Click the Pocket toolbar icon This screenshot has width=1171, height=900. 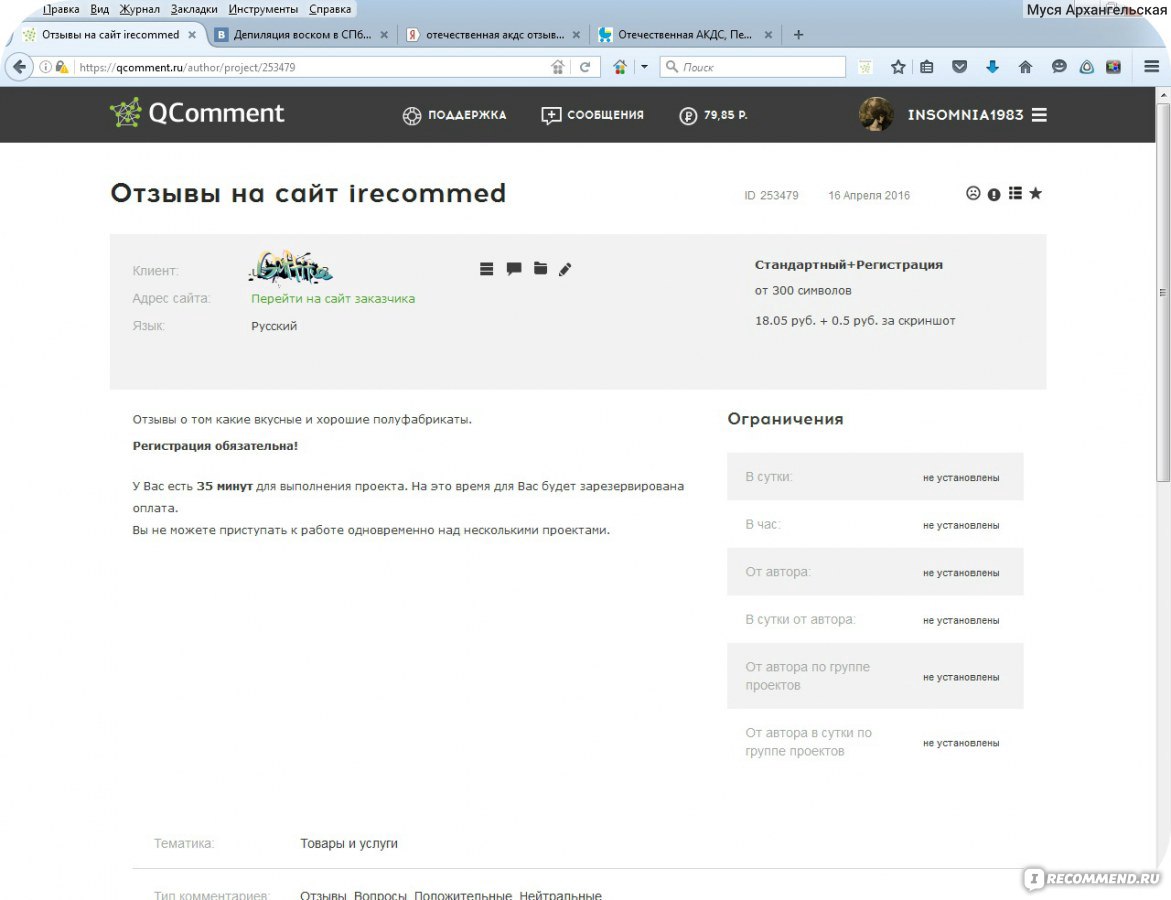click(x=960, y=67)
